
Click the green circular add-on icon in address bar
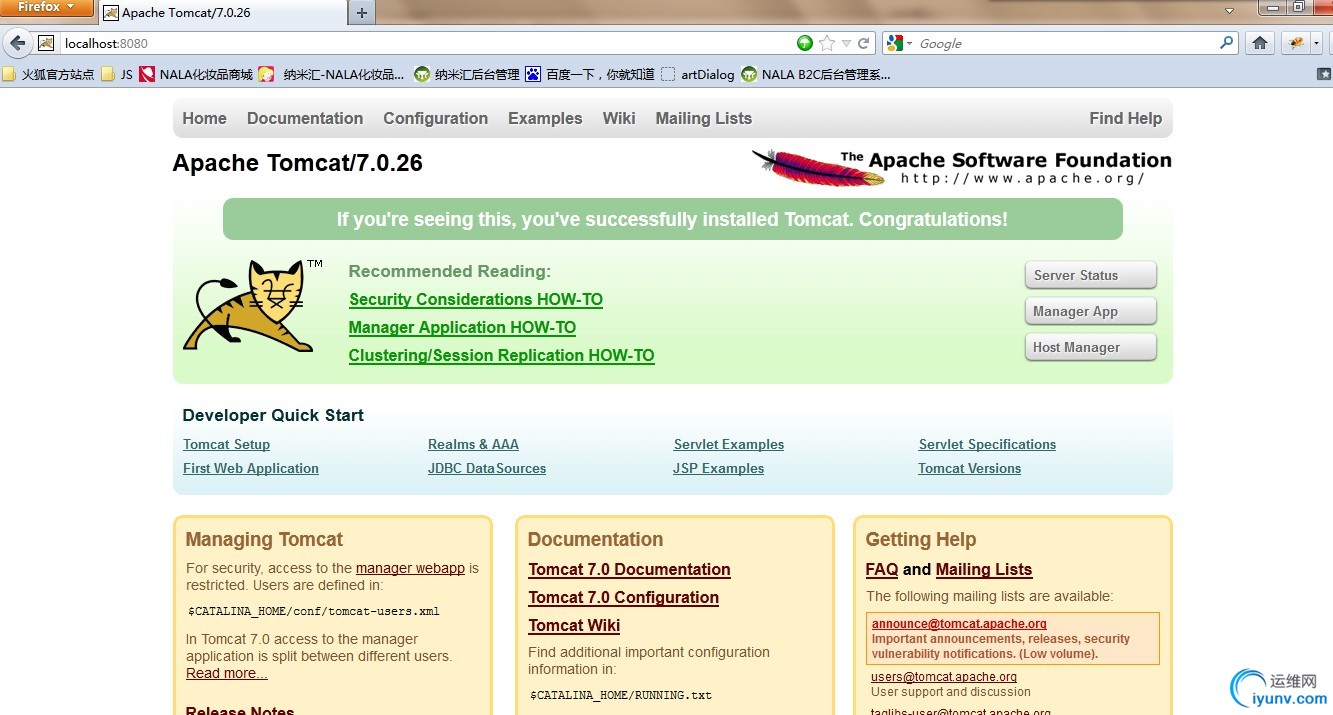tap(805, 43)
